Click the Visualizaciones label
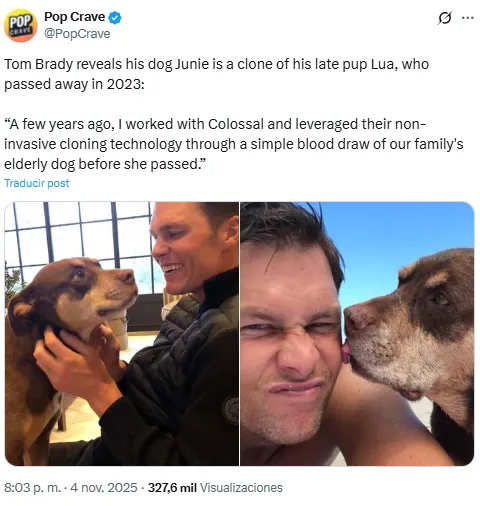Viewport: 480px width, 506px height. coord(241,488)
